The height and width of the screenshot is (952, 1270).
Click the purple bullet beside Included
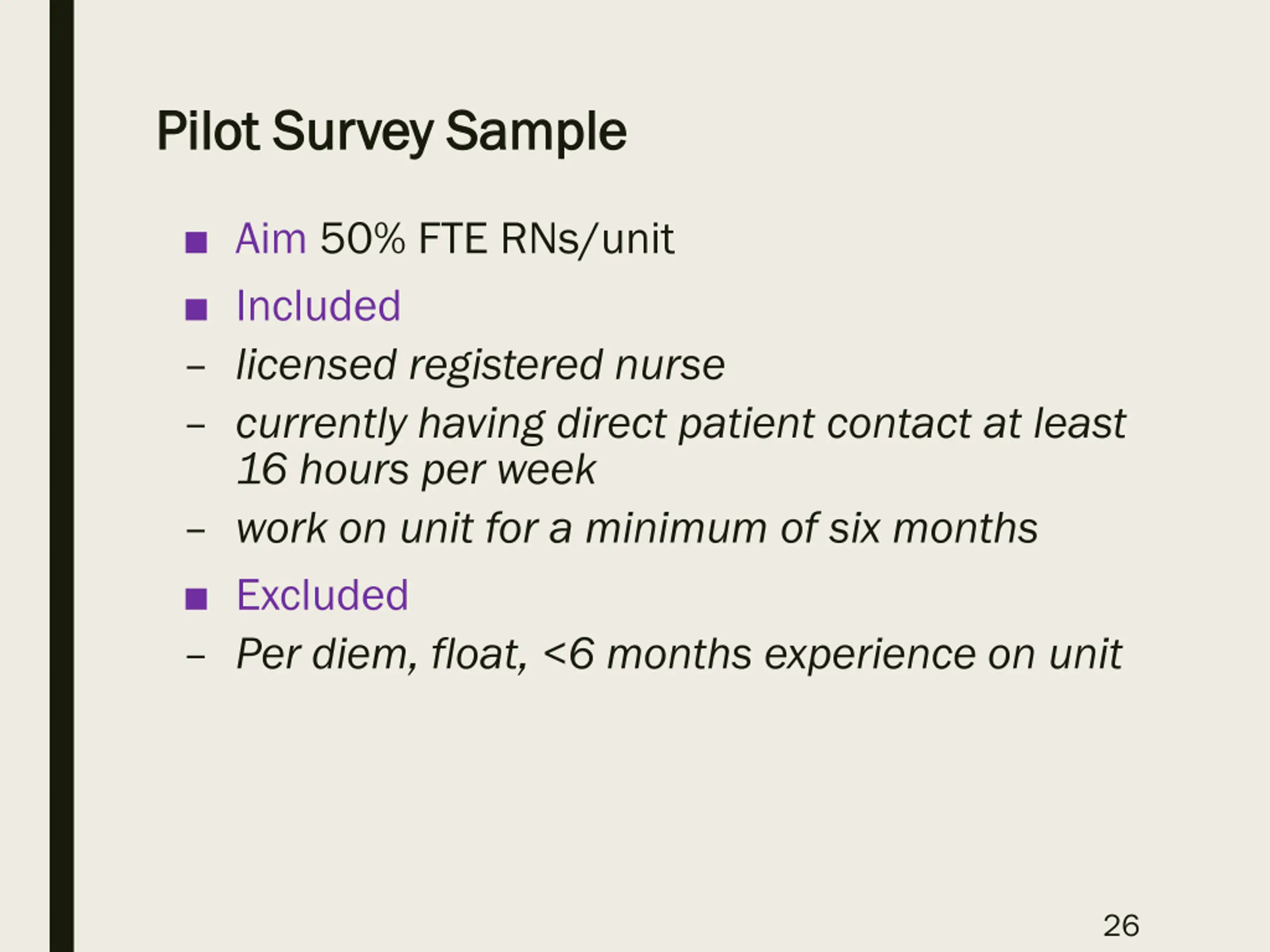[x=196, y=309]
